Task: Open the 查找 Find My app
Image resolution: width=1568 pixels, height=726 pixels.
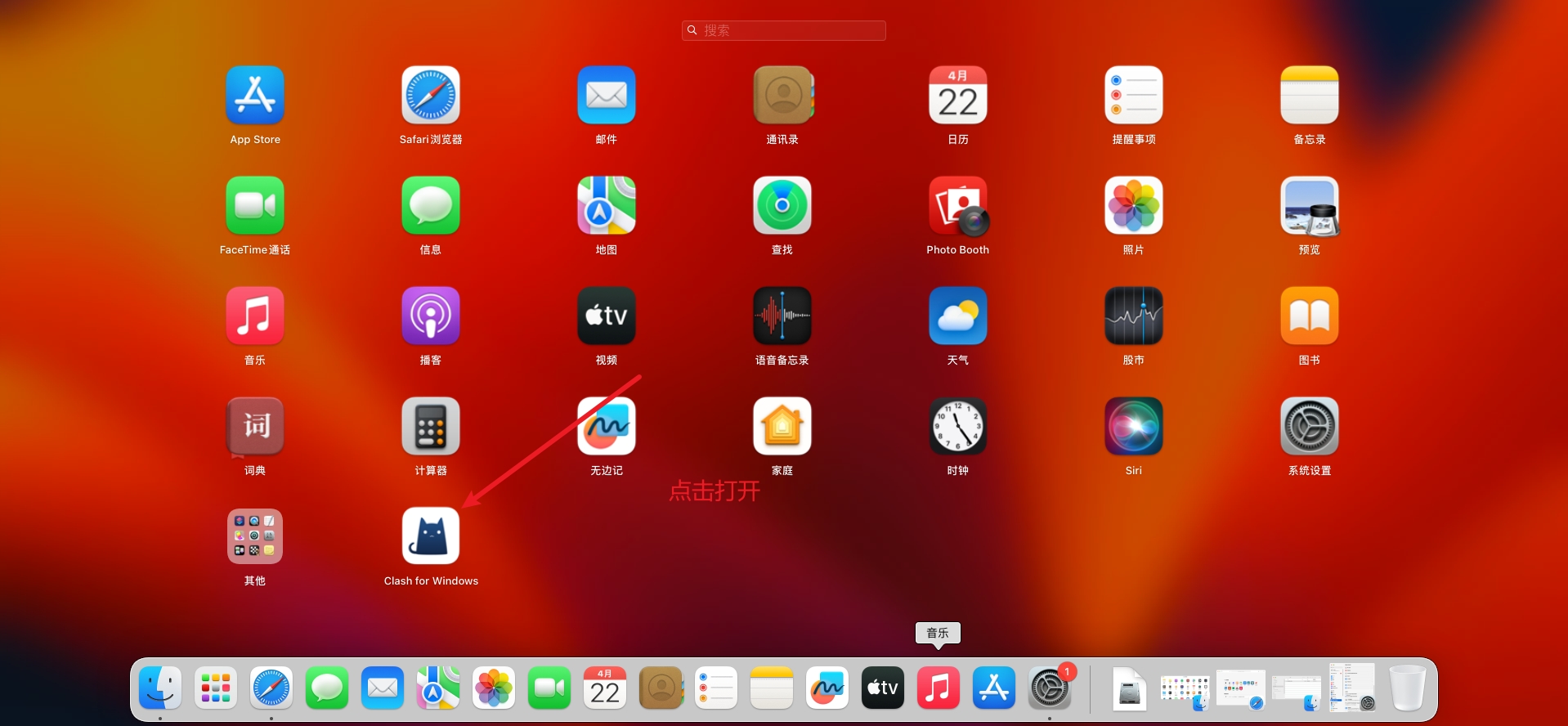Action: point(782,206)
